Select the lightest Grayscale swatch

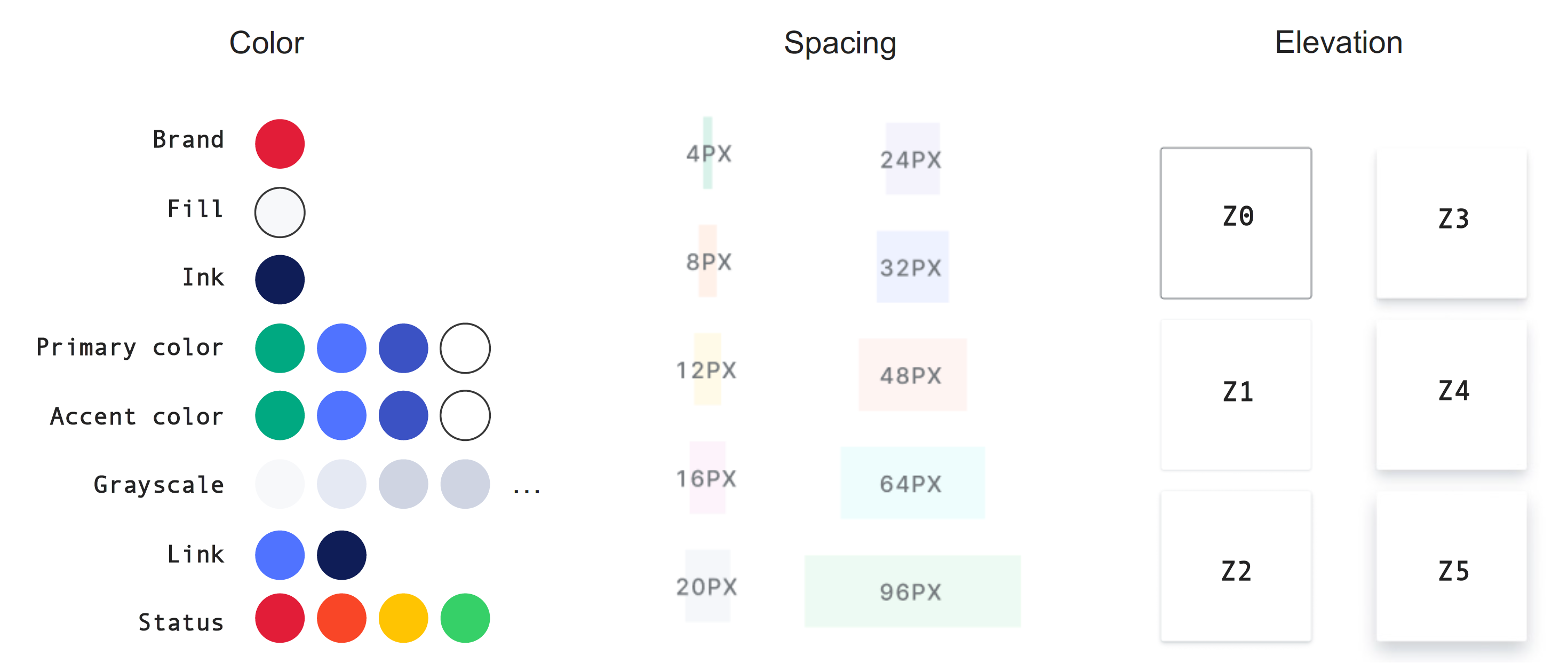[280, 484]
